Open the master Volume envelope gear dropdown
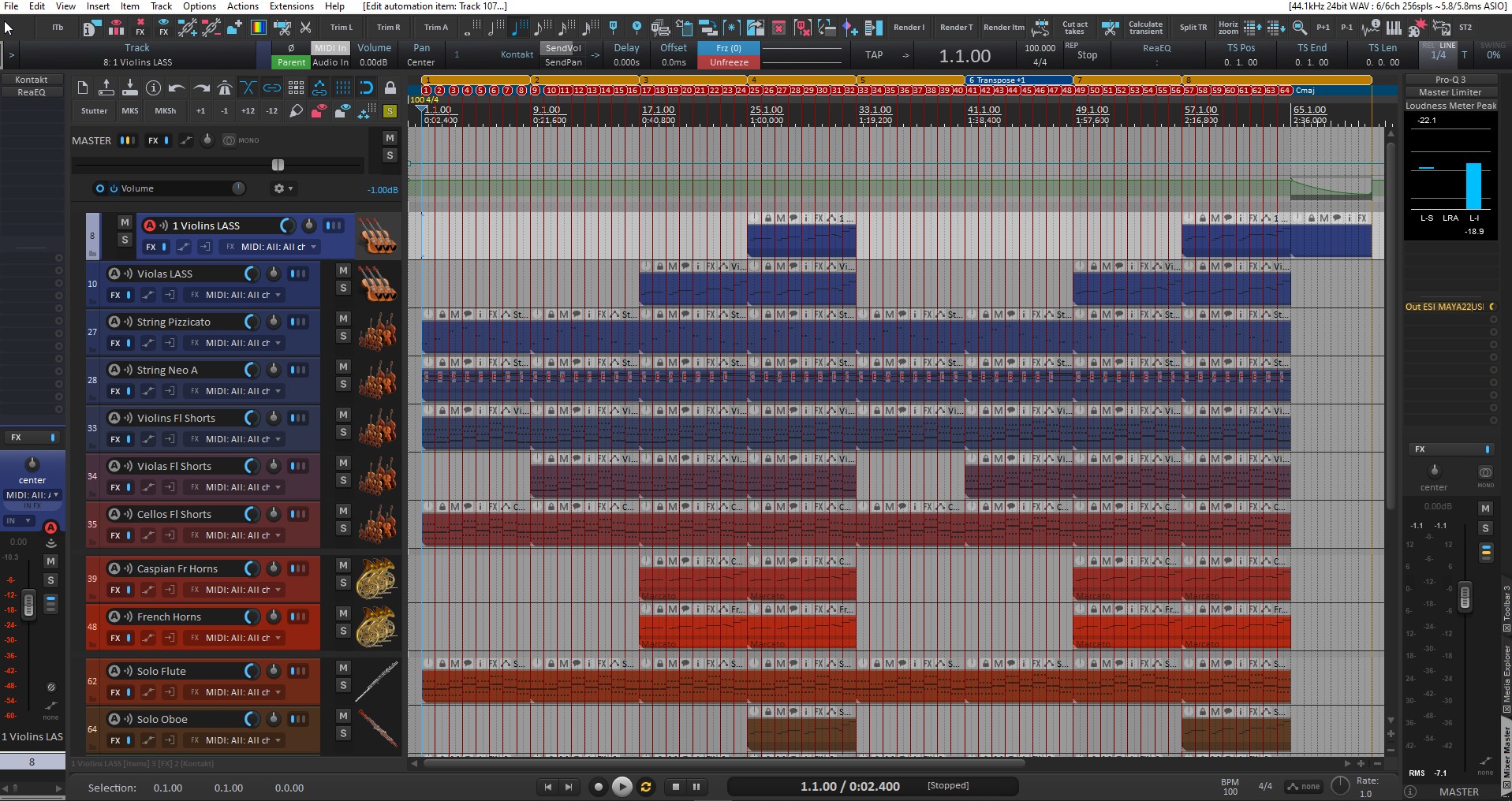This screenshot has height=801, width=1512. click(x=282, y=188)
